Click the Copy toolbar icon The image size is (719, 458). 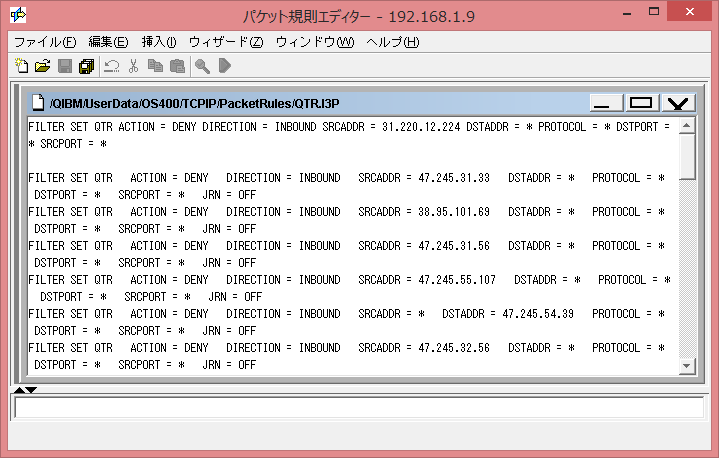point(155,67)
